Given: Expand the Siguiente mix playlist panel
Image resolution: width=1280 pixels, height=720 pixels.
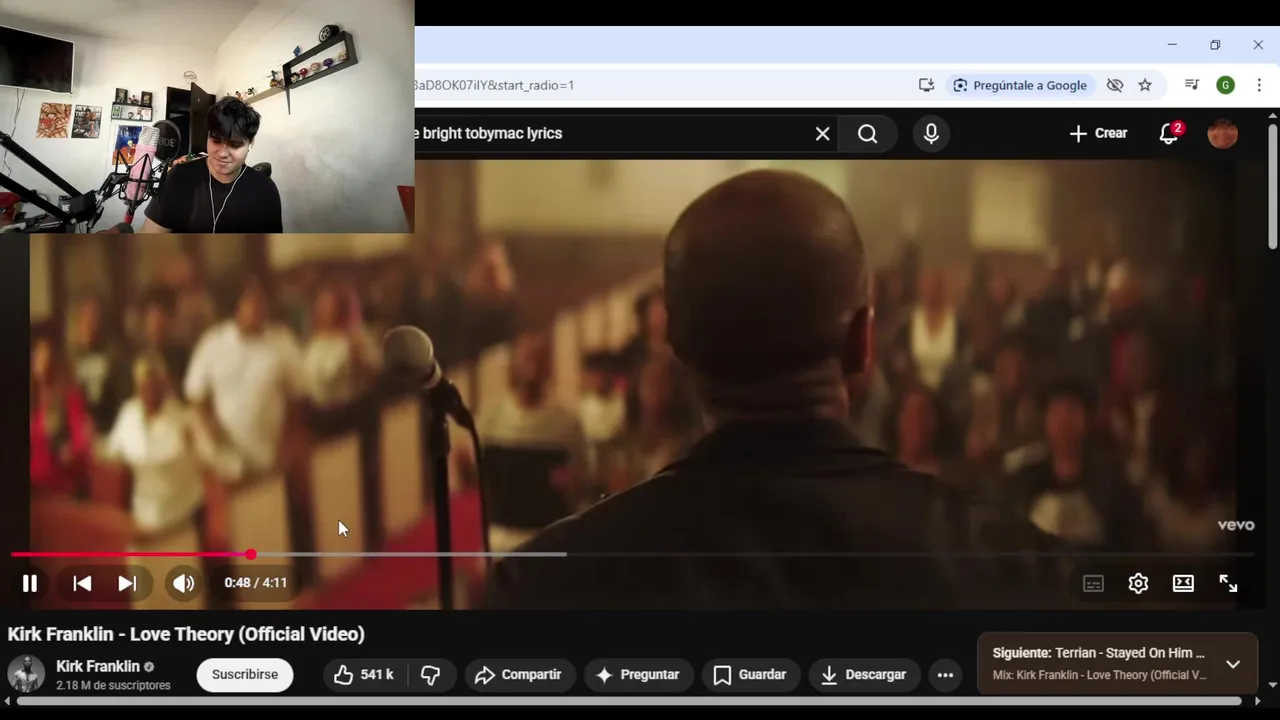Looking at the screenshot, I should tap(1233, 664).
